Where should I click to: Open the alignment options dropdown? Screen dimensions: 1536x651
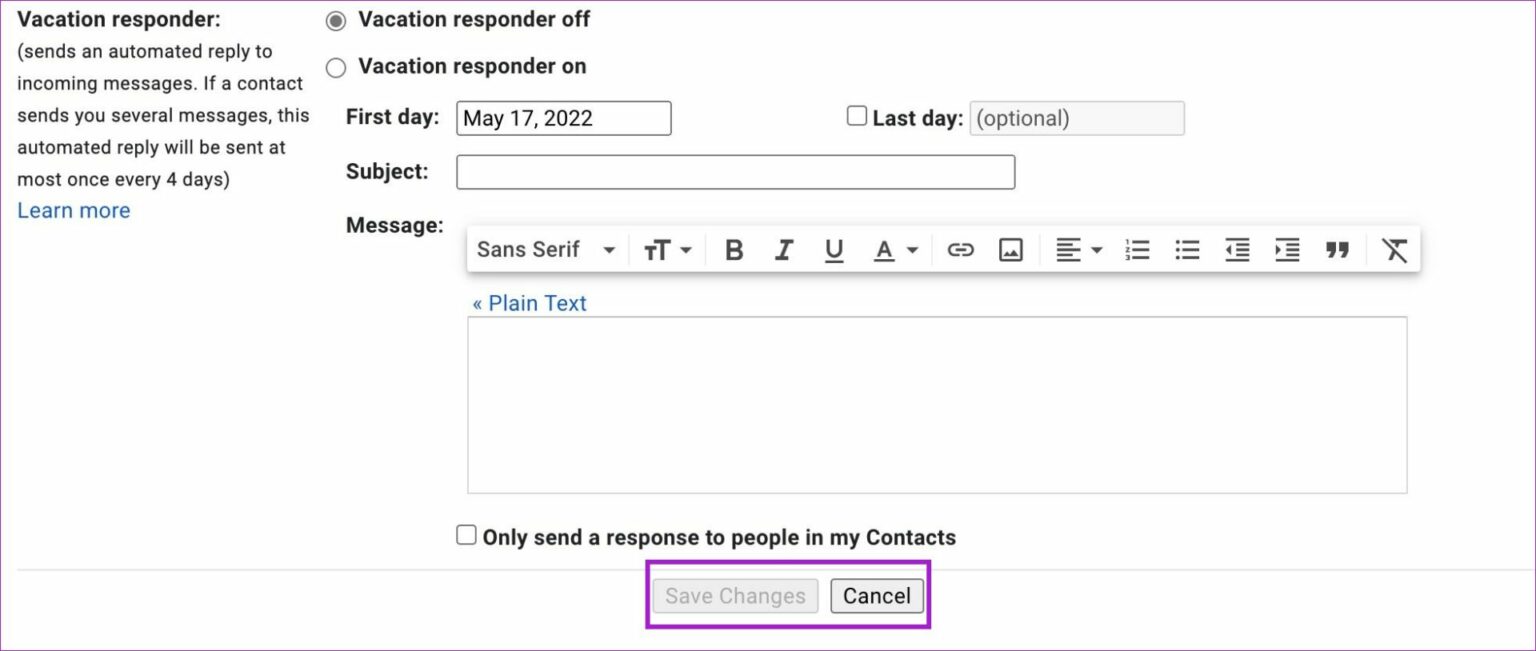pyautogui.click(x=1078, y=249)
